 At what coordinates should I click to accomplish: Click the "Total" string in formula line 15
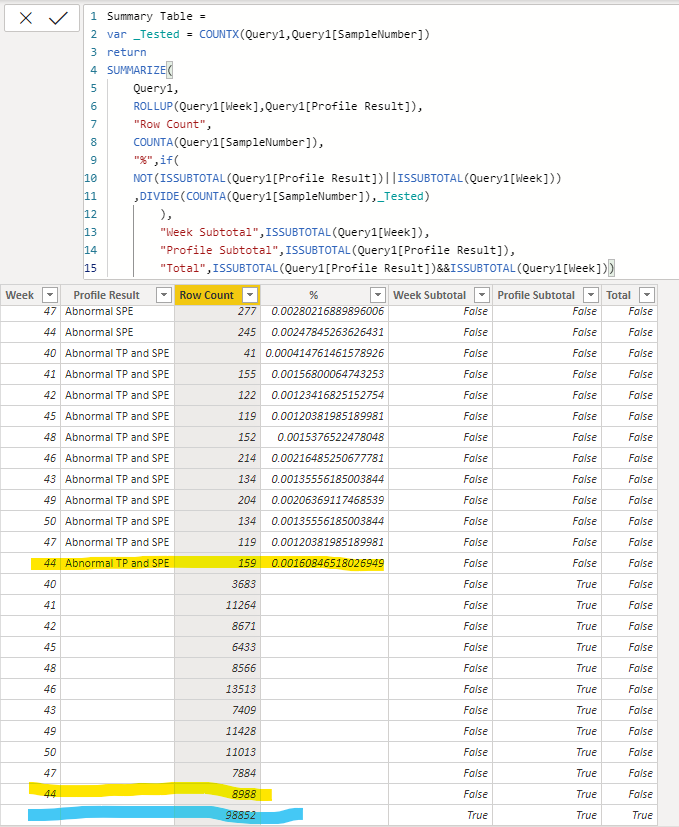(x=183, y=268)
